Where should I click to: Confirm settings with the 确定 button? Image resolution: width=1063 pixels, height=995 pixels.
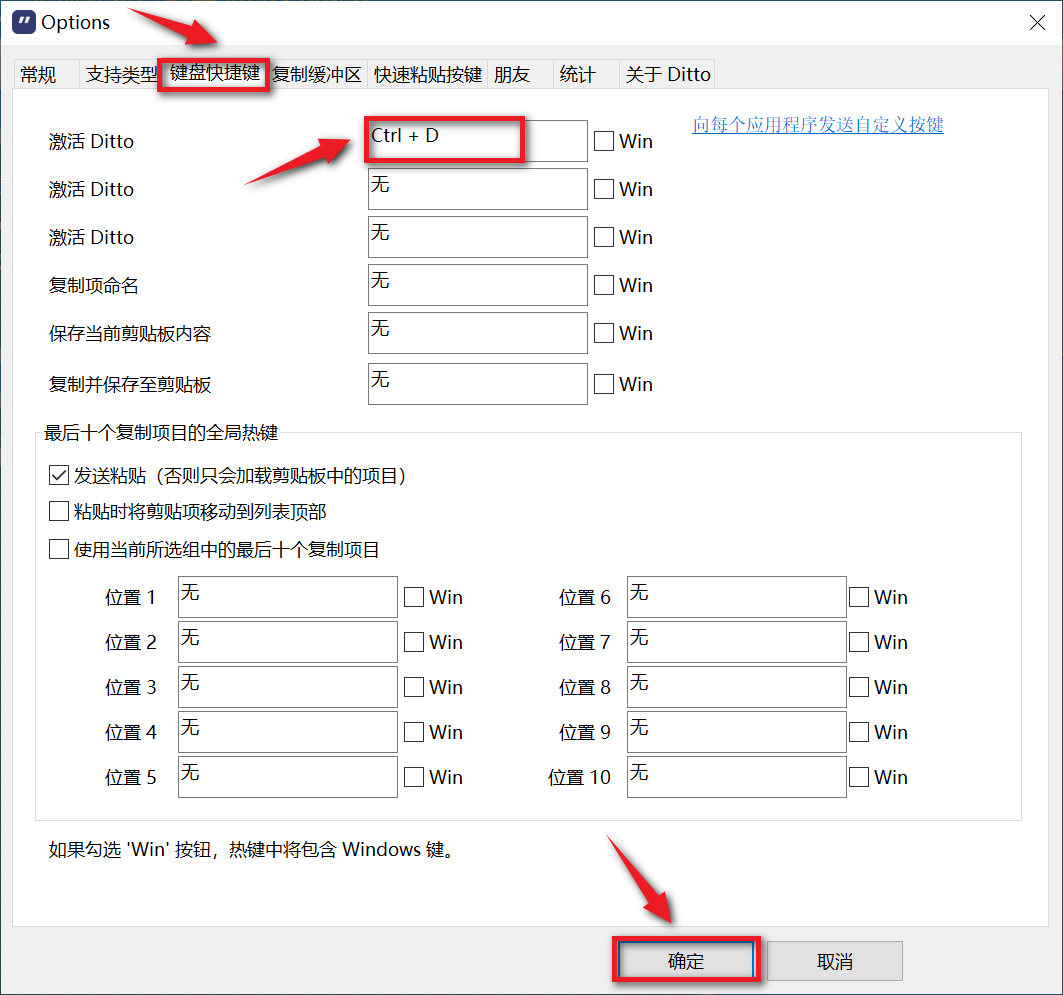686,960
